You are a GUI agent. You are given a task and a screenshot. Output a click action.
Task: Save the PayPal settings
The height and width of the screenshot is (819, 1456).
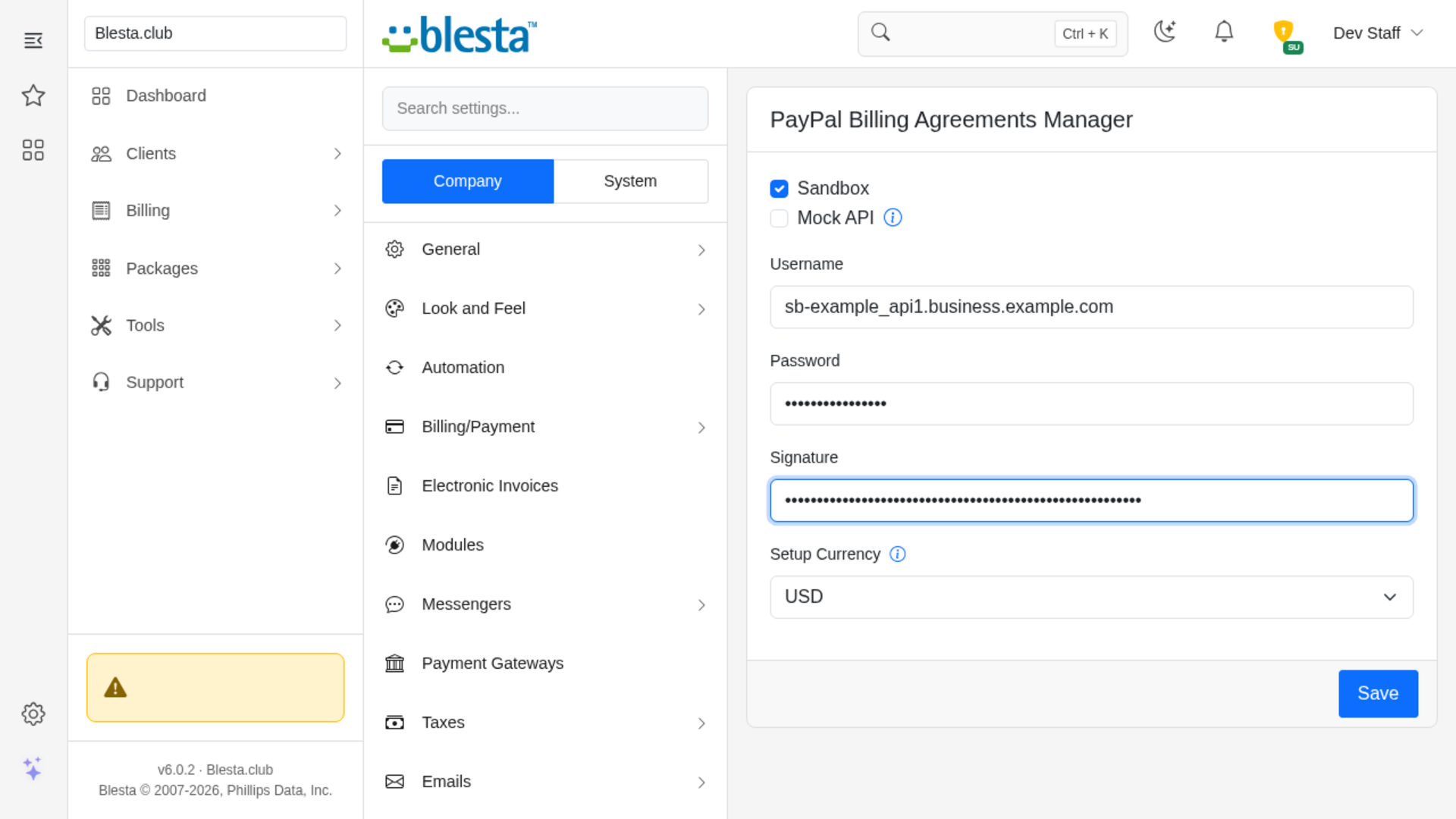1378,694
